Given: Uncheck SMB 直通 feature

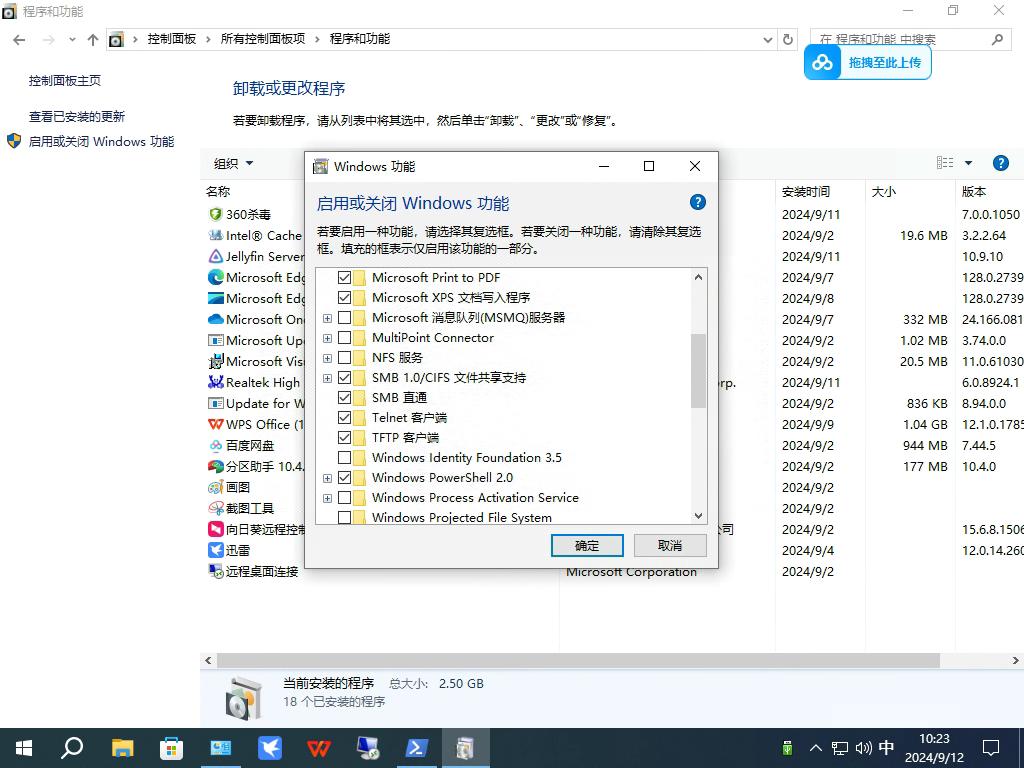Looking at the screenshot, I should point(344,398).
